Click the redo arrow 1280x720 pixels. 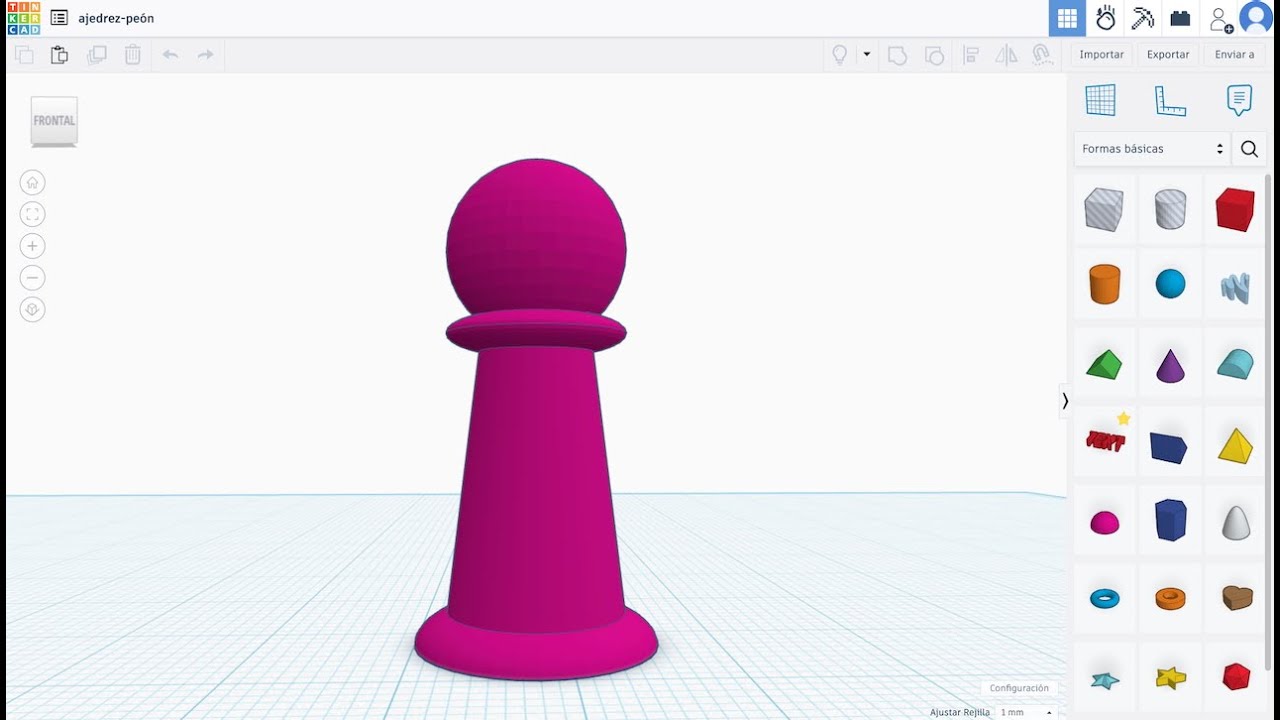[205, 55]
